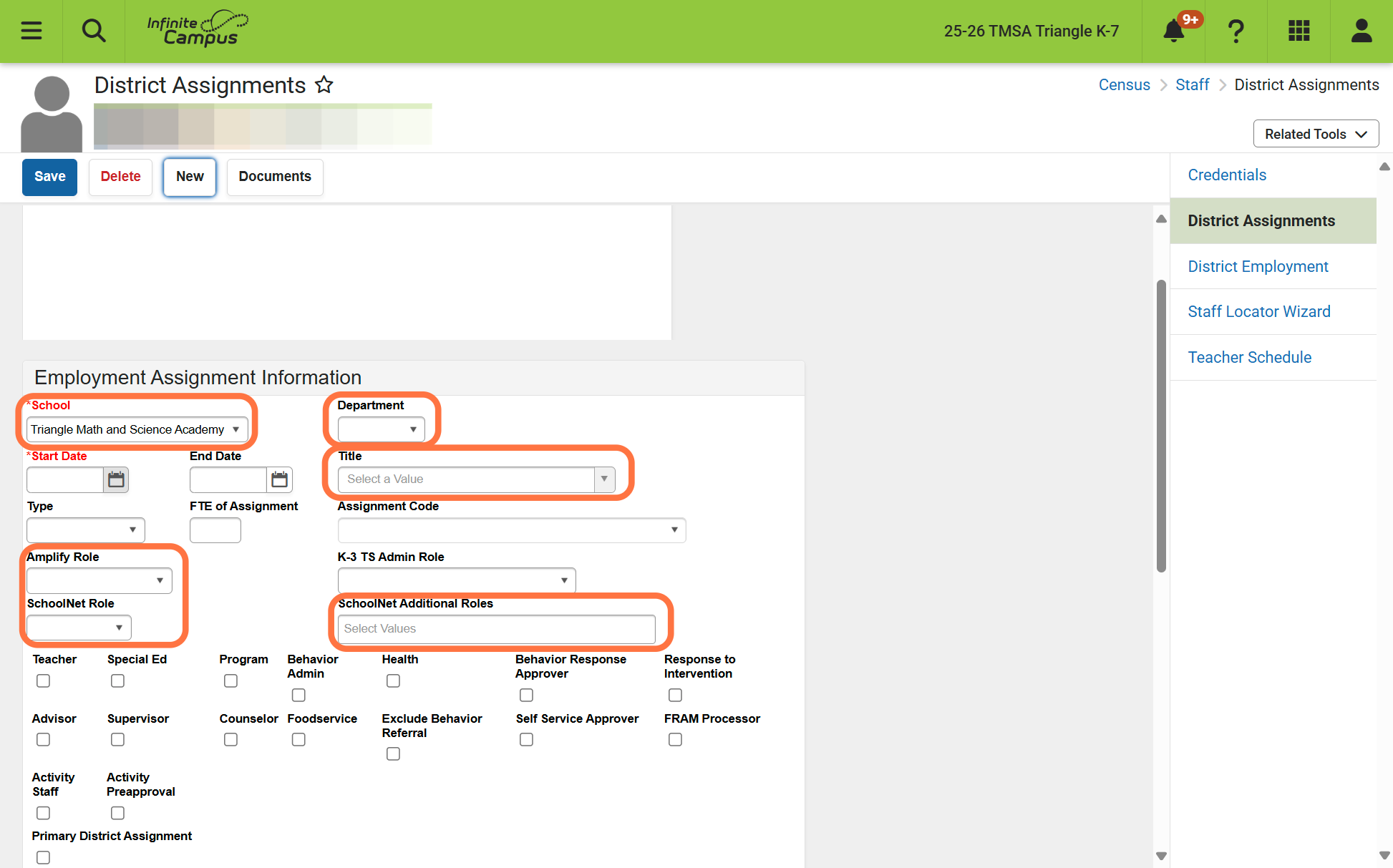The height and width of the screenshot is (868, 1393).
Task: Tick the Supervisor checkbox
Action: click(117, 739)
